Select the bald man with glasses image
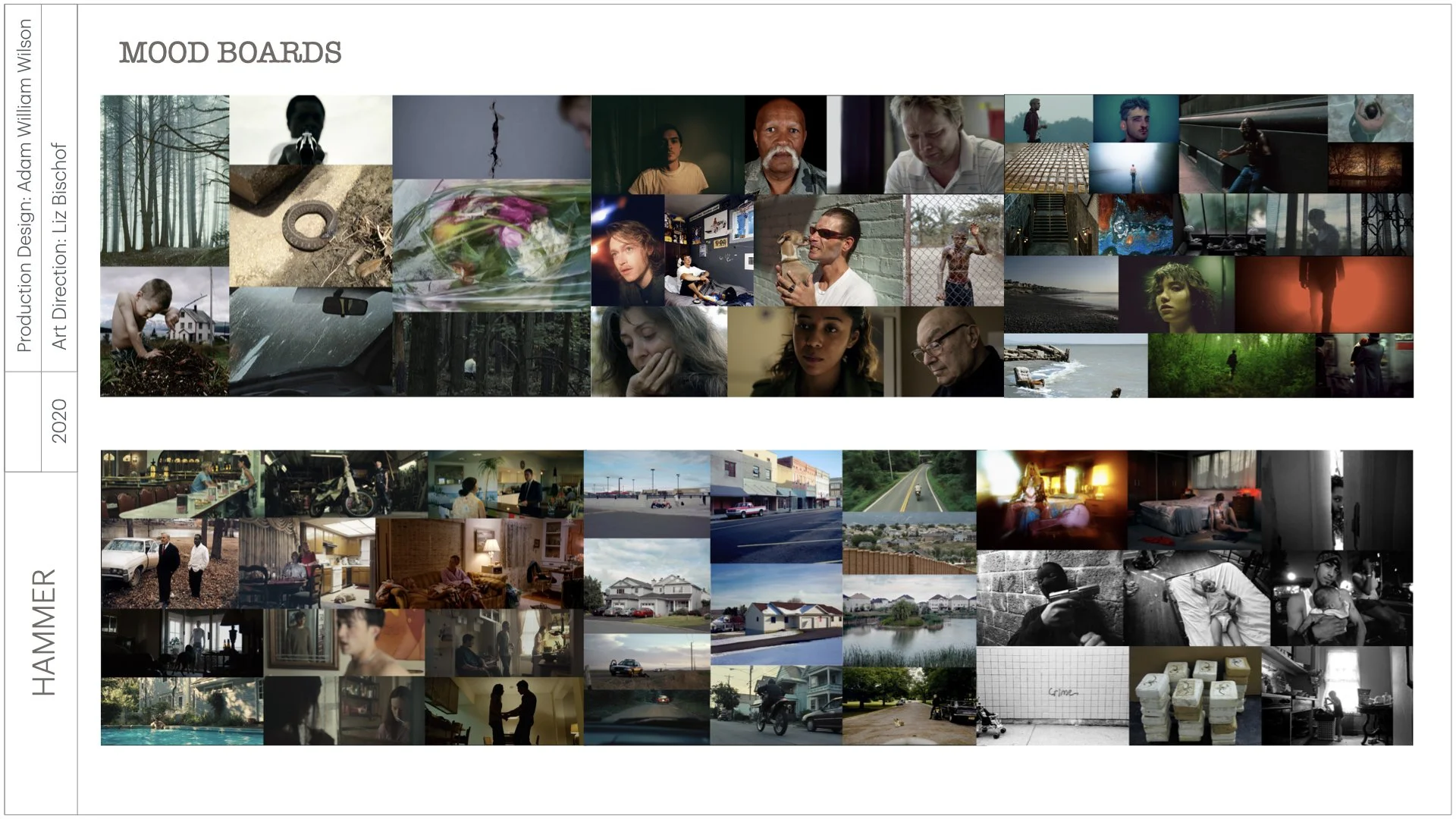The height and width of the screenshot is (819, 1456). (x=952, y=352)
